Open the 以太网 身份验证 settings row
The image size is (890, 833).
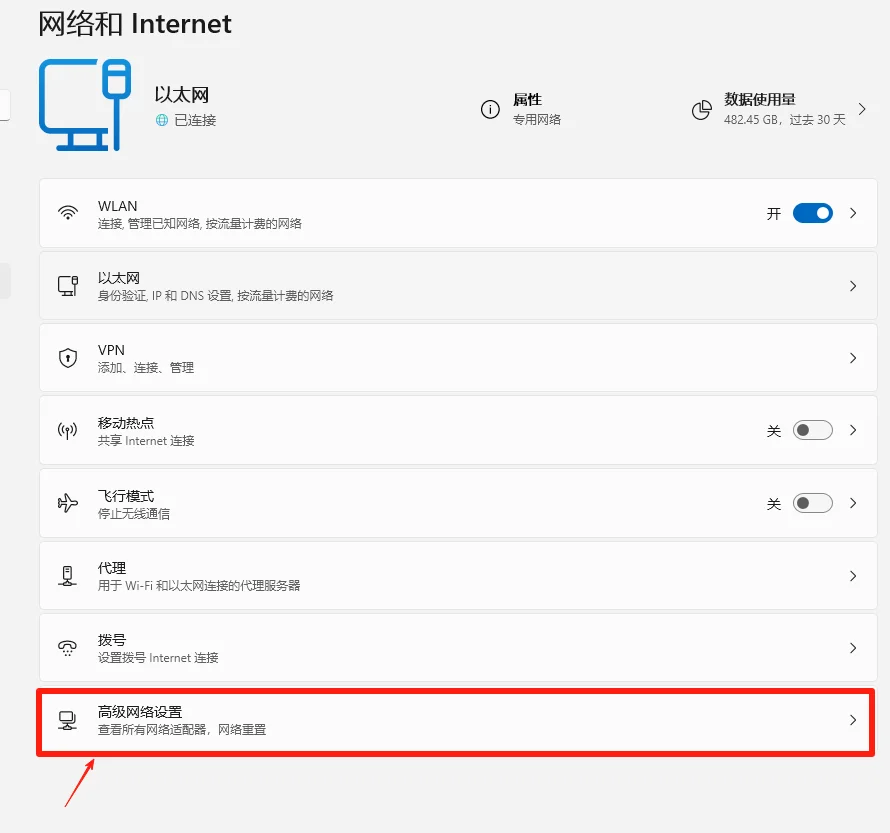pyautogui.click(x=450, y=285)
